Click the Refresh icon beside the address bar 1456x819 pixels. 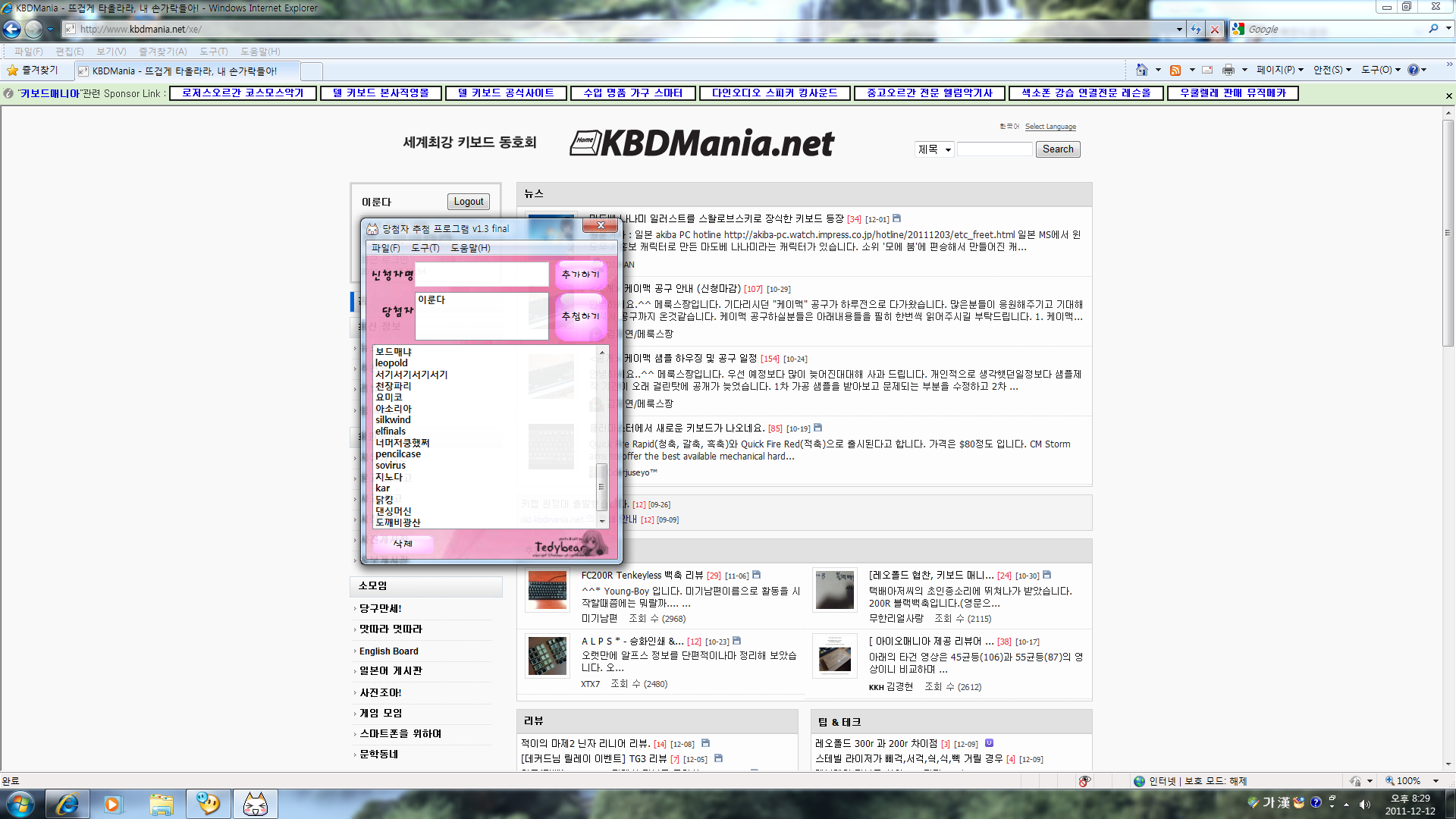[x=1196, y=29]
